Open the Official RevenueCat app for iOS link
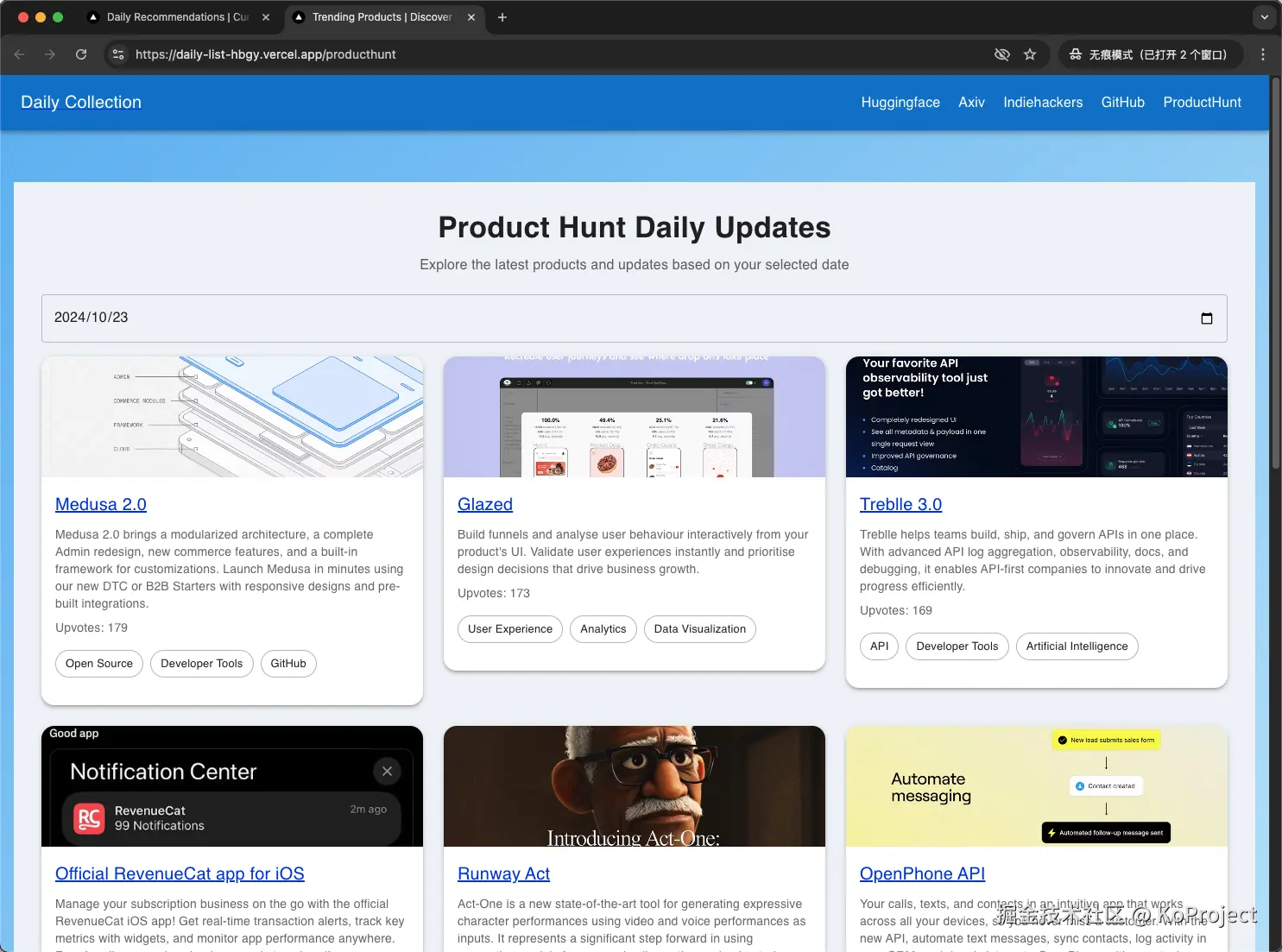The image size is (1282, 952). coord(180,873)
